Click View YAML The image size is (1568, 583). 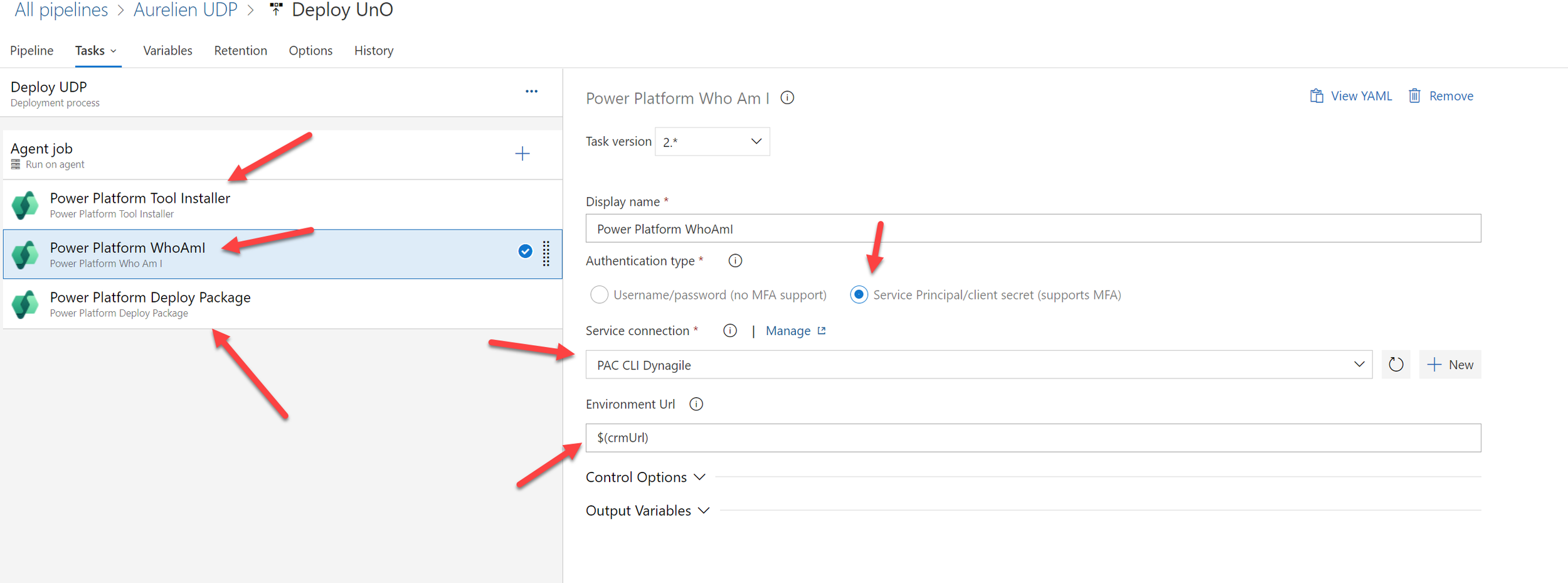click(x=1350, y=96)
